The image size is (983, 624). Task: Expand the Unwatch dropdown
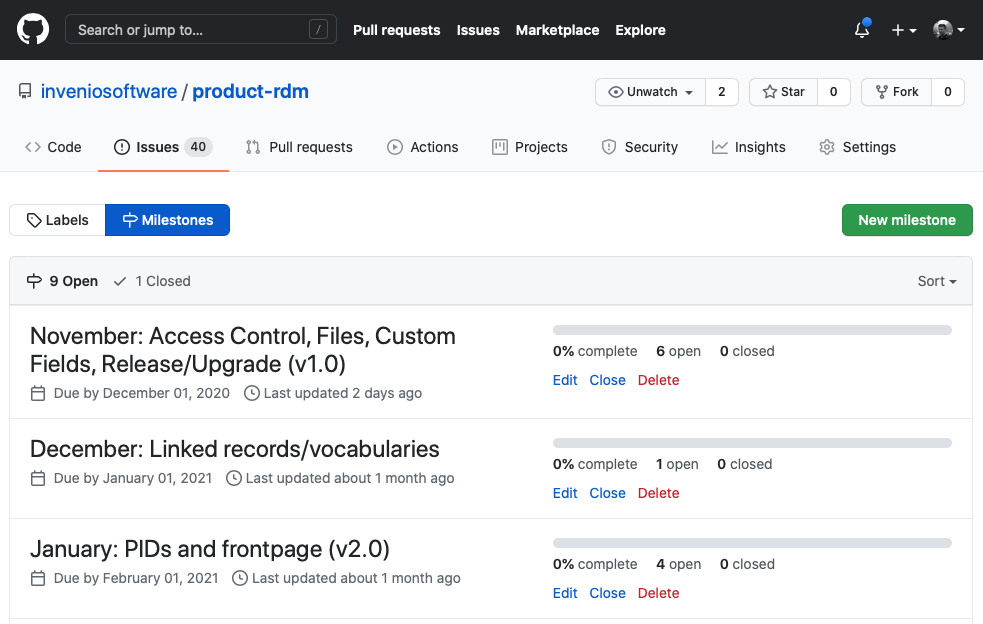pyautogui.click(x=651, y=92)
